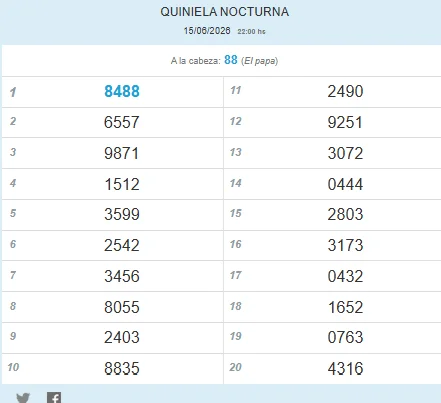Click number 3599 in row 5
Viewport: 441px width, 403px height.
point(122,214)
